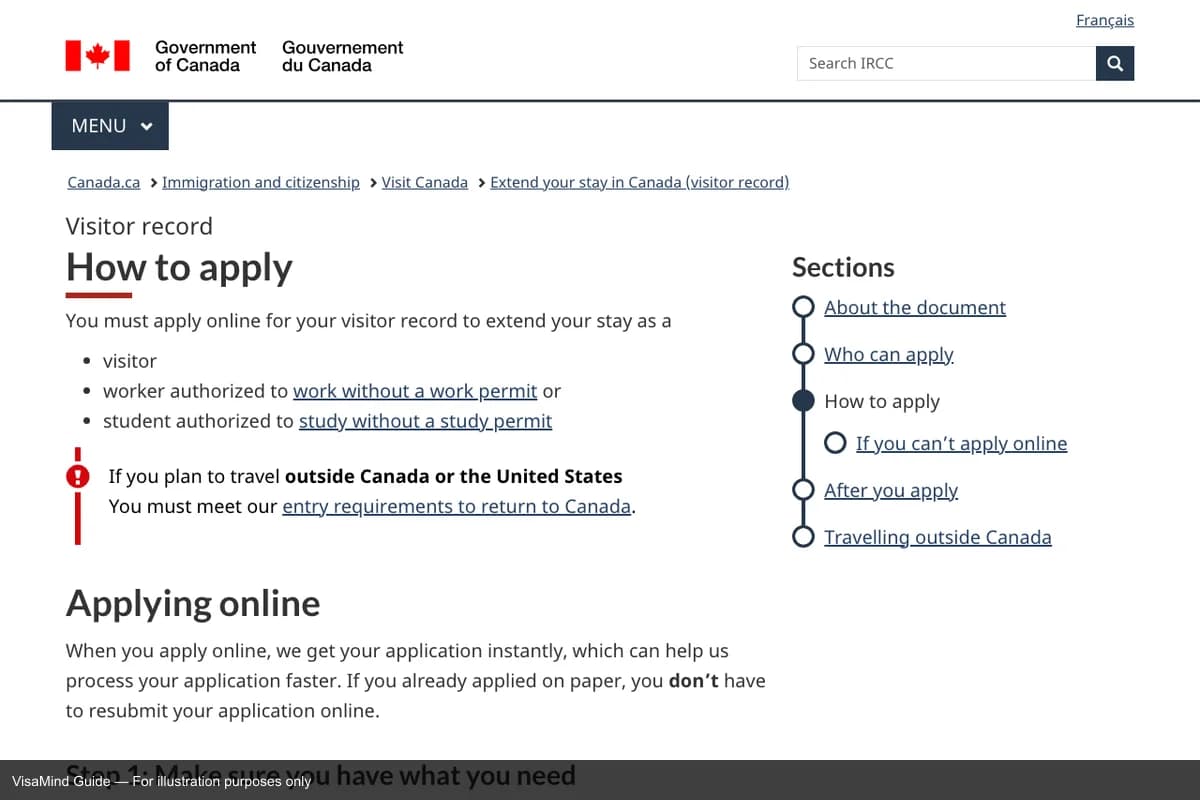
Task: Select the circle marker next to About the document
Action: tap(803, 307)
